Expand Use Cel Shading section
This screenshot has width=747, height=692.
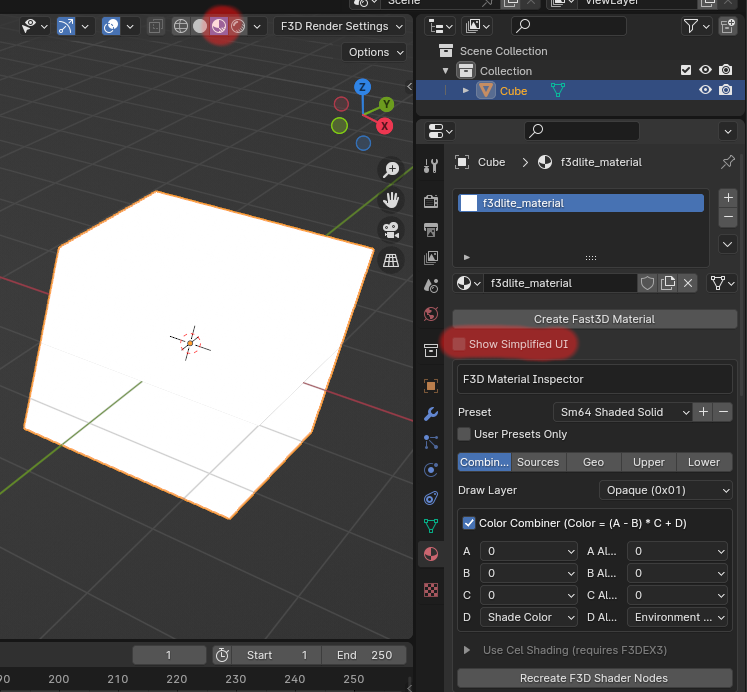point(467,650)
